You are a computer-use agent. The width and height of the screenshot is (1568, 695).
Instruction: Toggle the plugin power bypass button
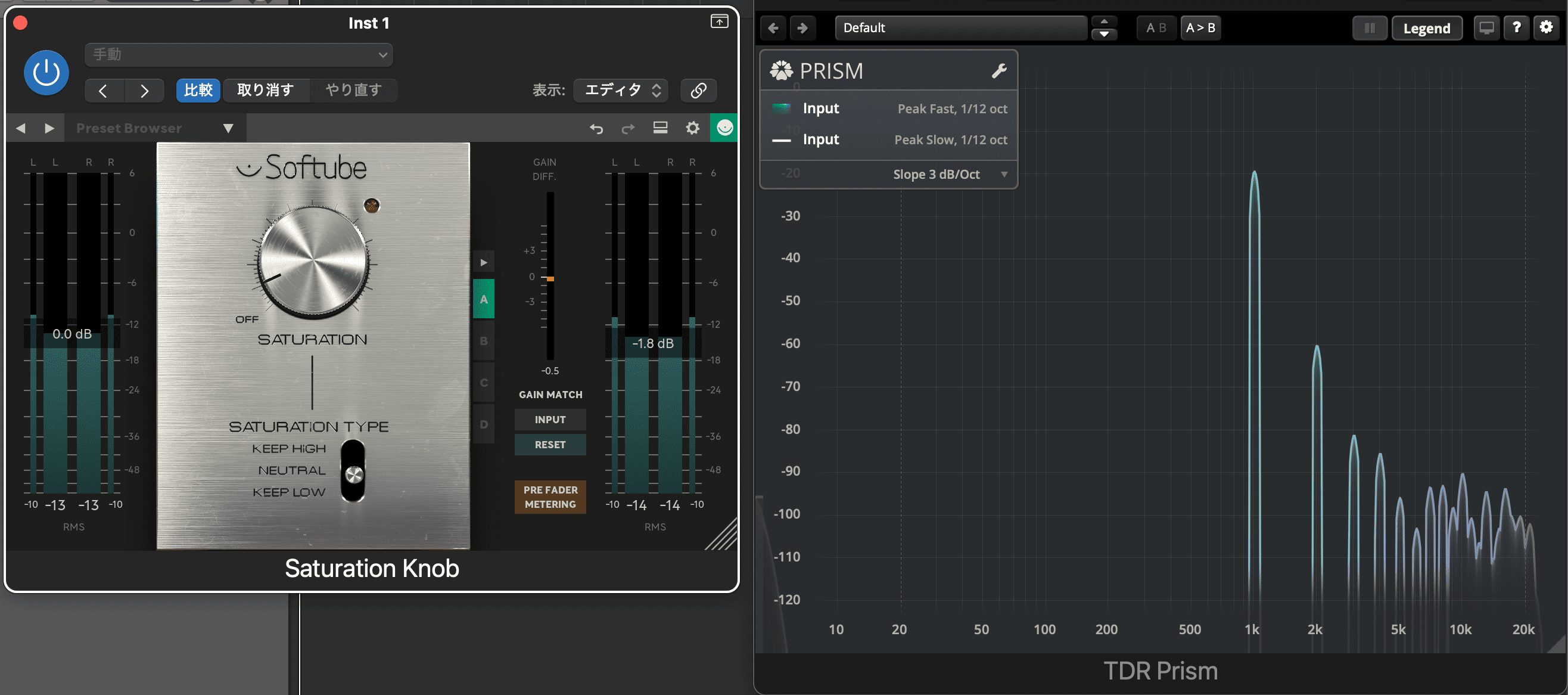click(x=46, y=73)
